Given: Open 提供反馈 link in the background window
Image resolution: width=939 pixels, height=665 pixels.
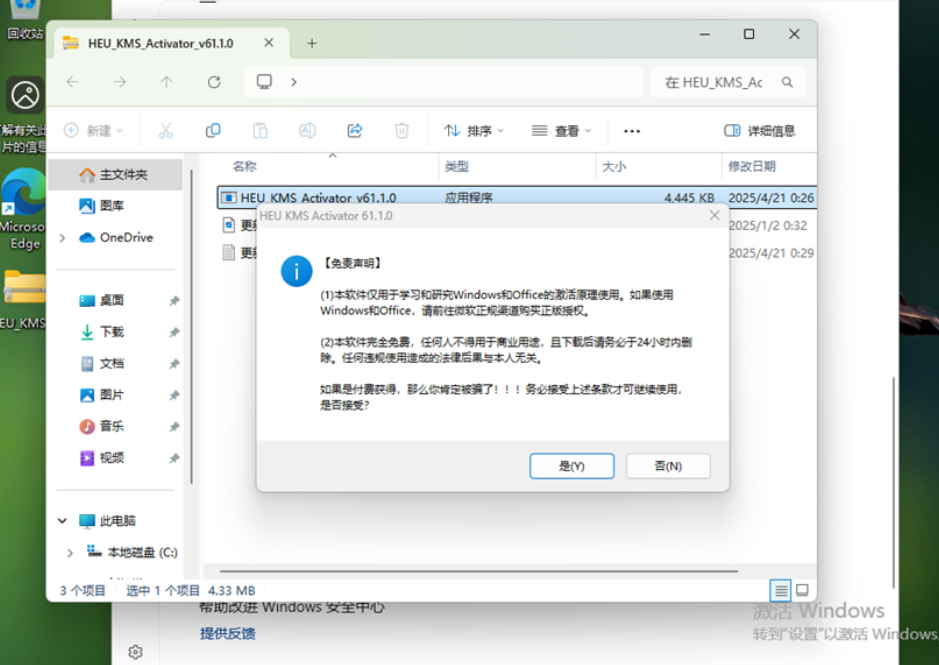Looking at the screenshot, I should (x=228, y=633).
